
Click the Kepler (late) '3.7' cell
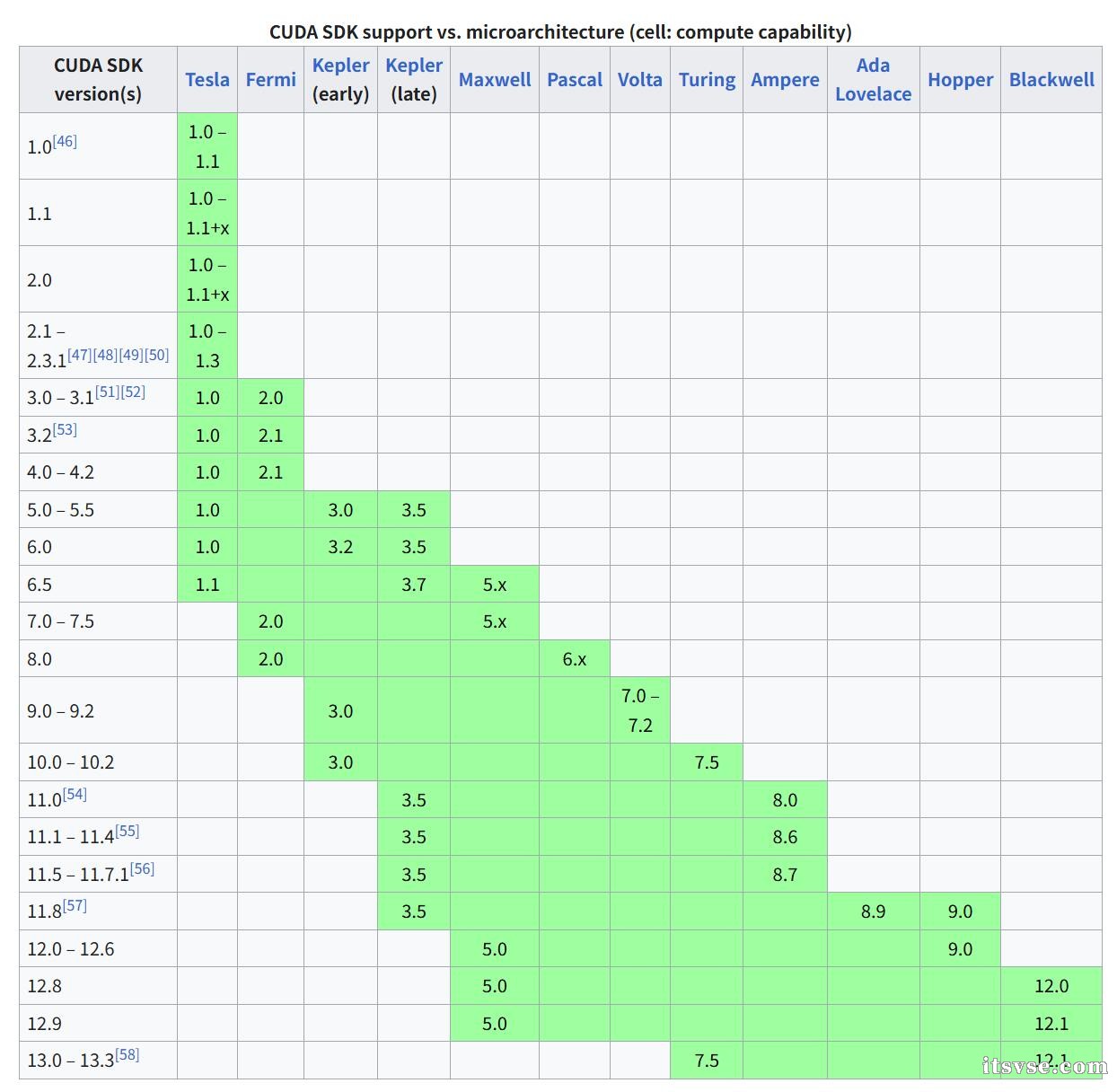click(414, 585)
